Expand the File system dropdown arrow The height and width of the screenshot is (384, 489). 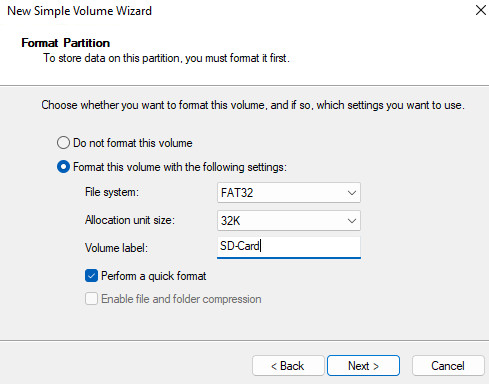[352, 193]
